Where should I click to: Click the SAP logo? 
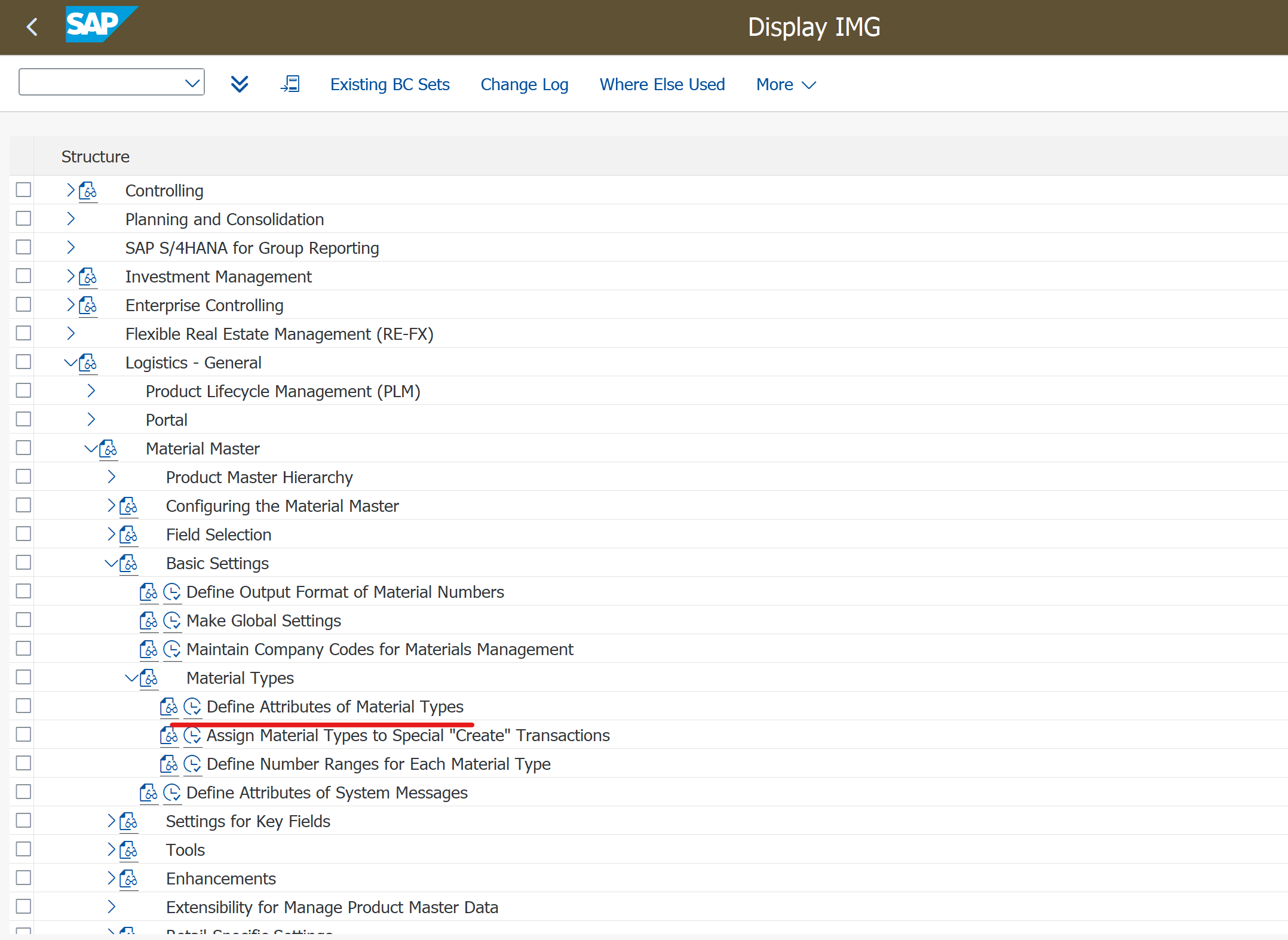click(x=102, y=24)
